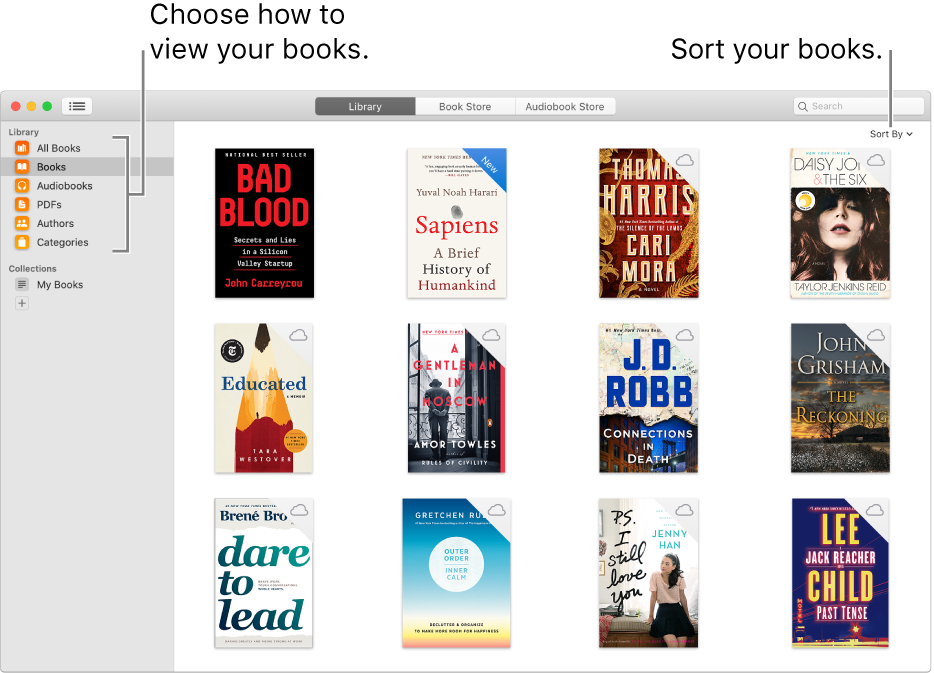The width and height of the screenshot is (934, 673).
Task: Click cloud icon on Daisy Jones cover
Action: tap(876, 160)
